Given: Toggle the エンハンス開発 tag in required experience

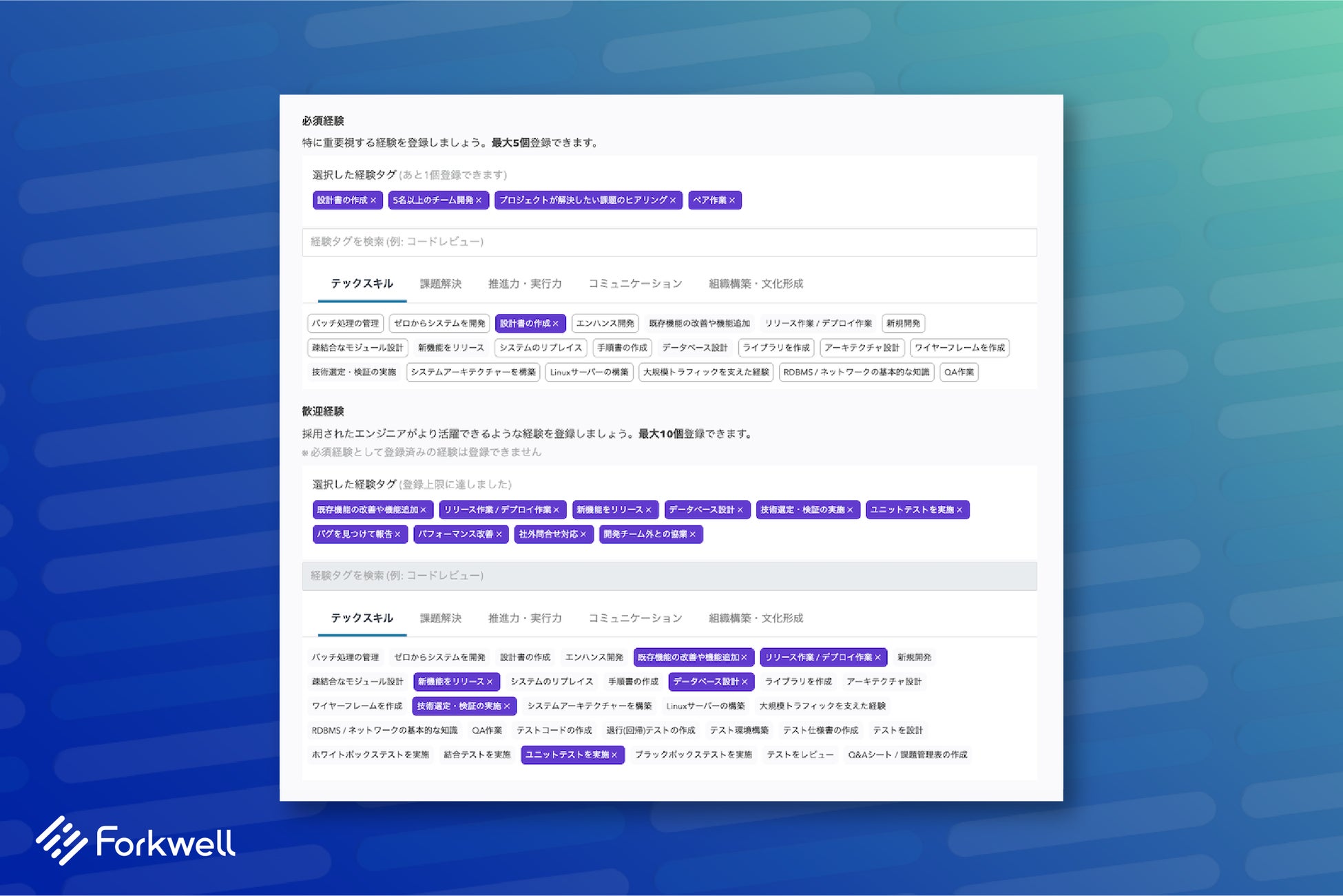Looking at the screenshot, I should tap(605, 324).
